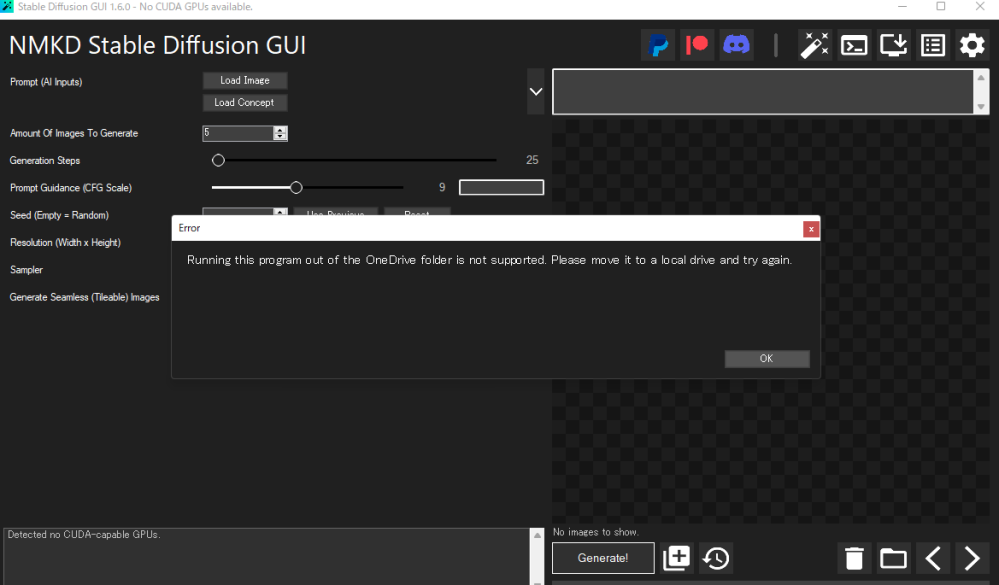
Task: Decrease image amount with the down stepper
Action: 280,136
